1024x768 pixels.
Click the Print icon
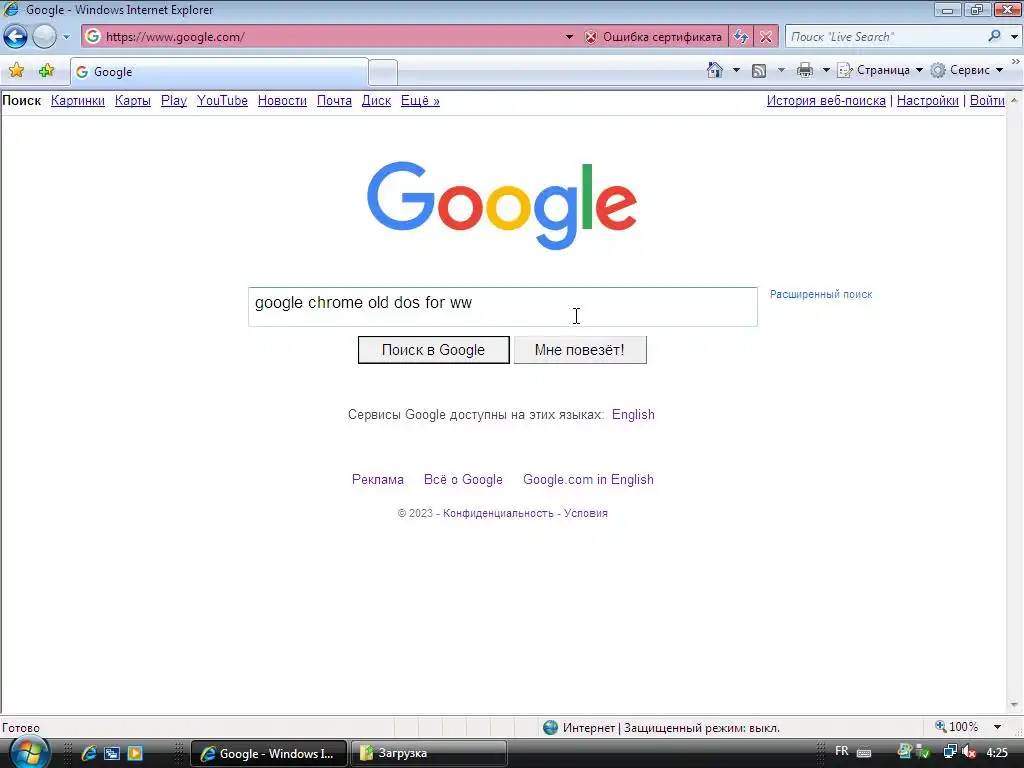pyautogui.click(x=805, y=70)
